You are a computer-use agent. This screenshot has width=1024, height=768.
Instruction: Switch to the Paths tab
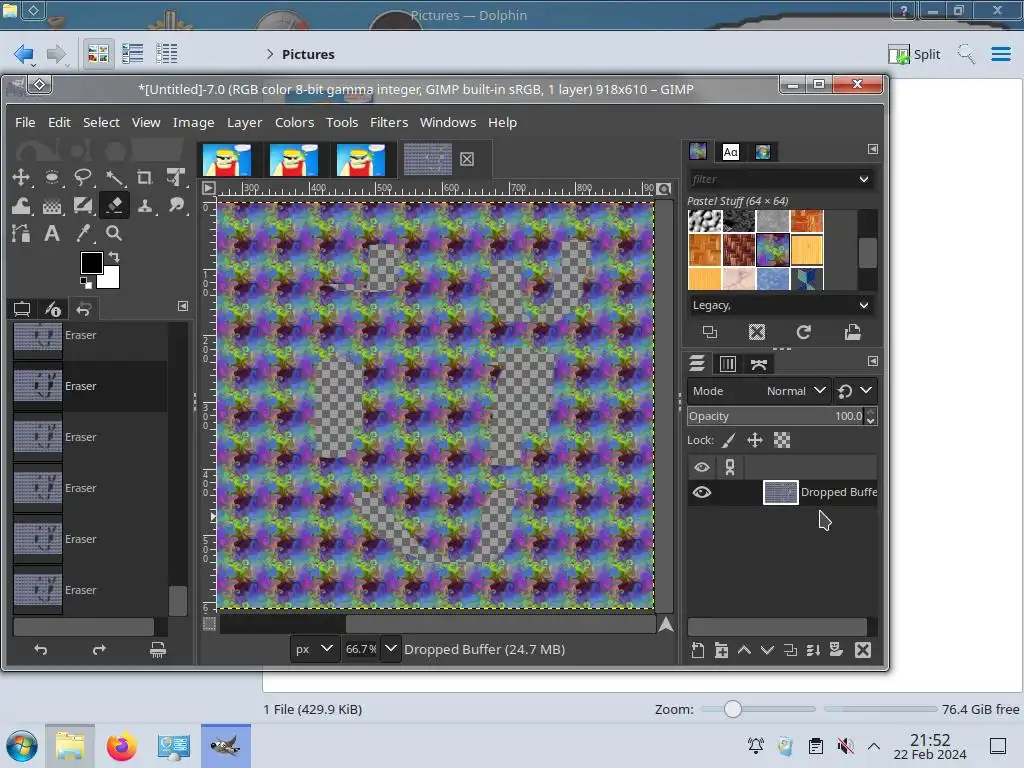(x=759, y=364)
